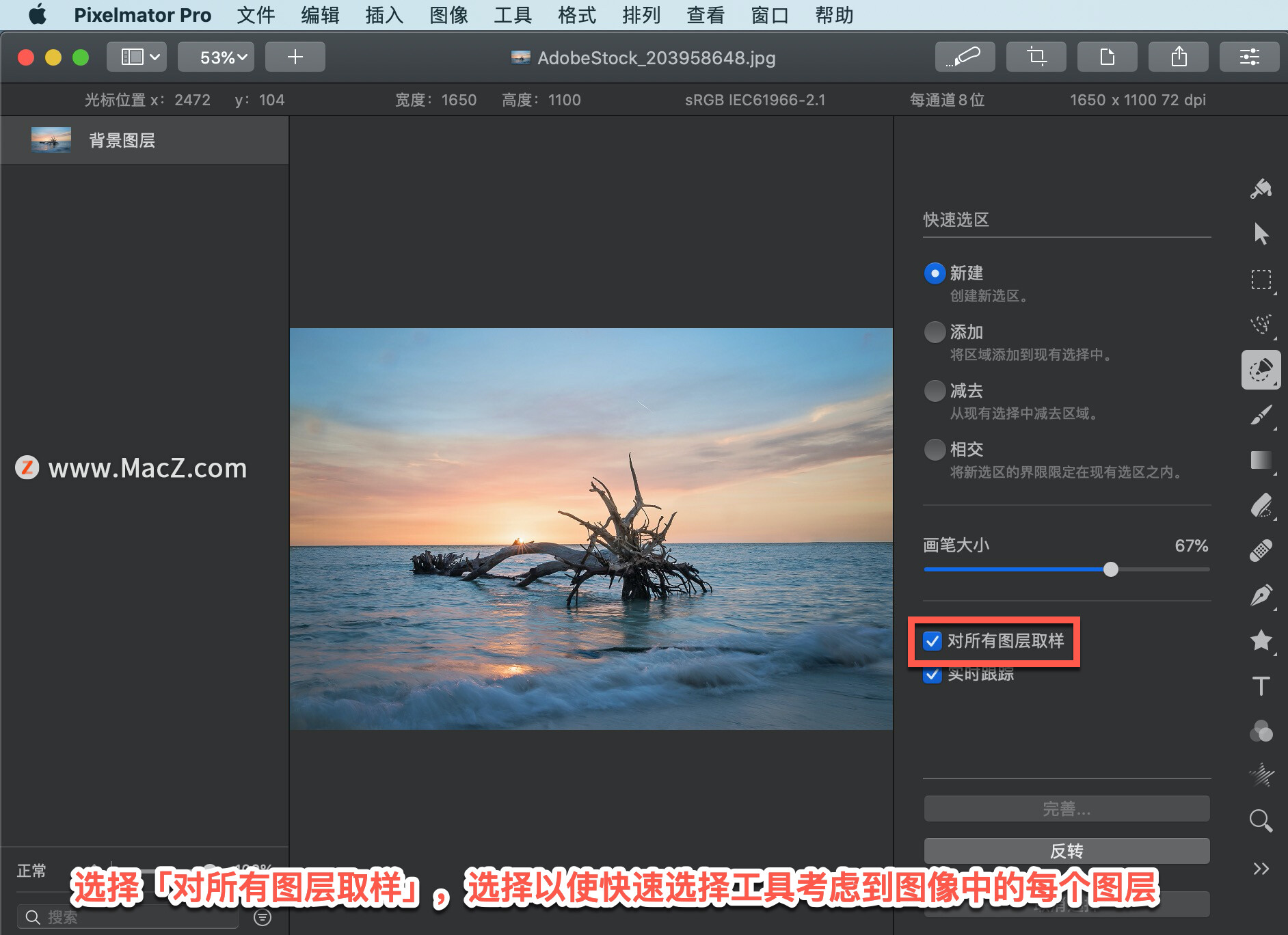Image resolution: width=1288 pixels, height=935 pixels.
Task: Select the 添加 radio option
Action: [935, 331]
